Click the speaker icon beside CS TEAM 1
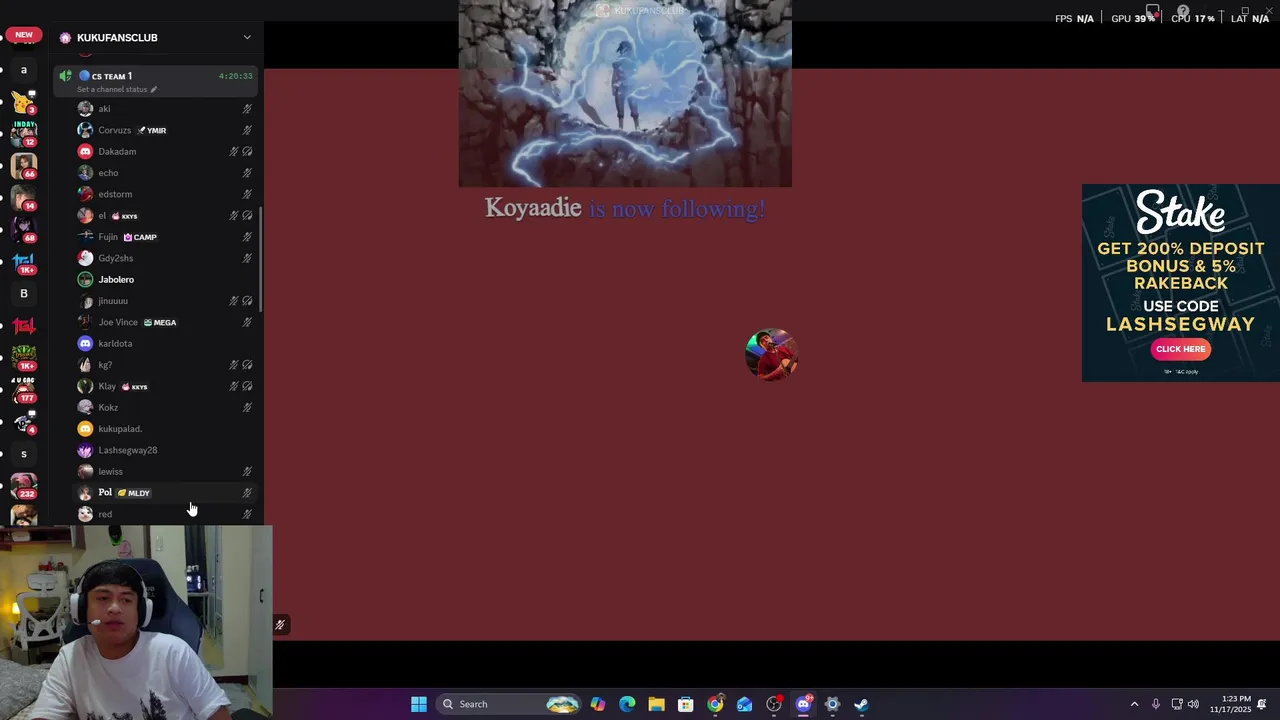Screen dimensions: 1280x720 click(66, 76)
